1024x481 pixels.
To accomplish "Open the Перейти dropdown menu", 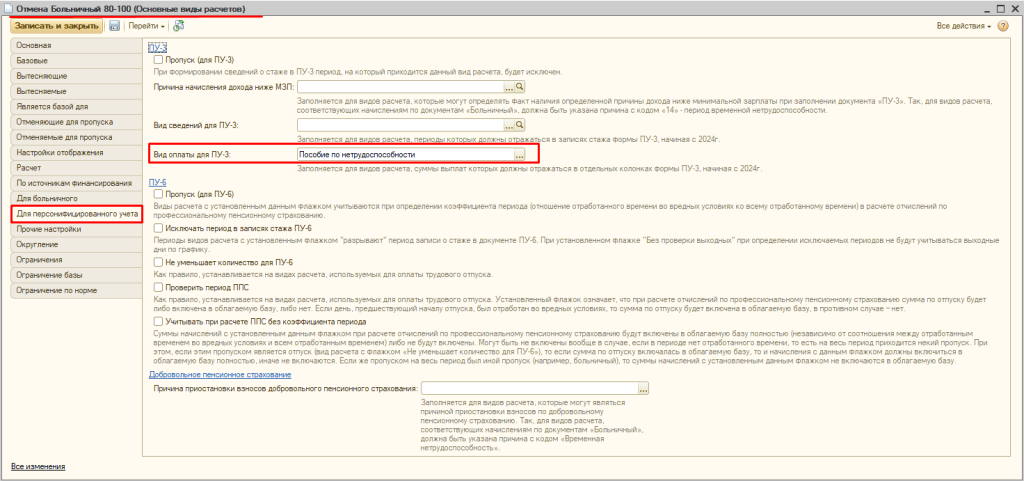I will 146,25.
